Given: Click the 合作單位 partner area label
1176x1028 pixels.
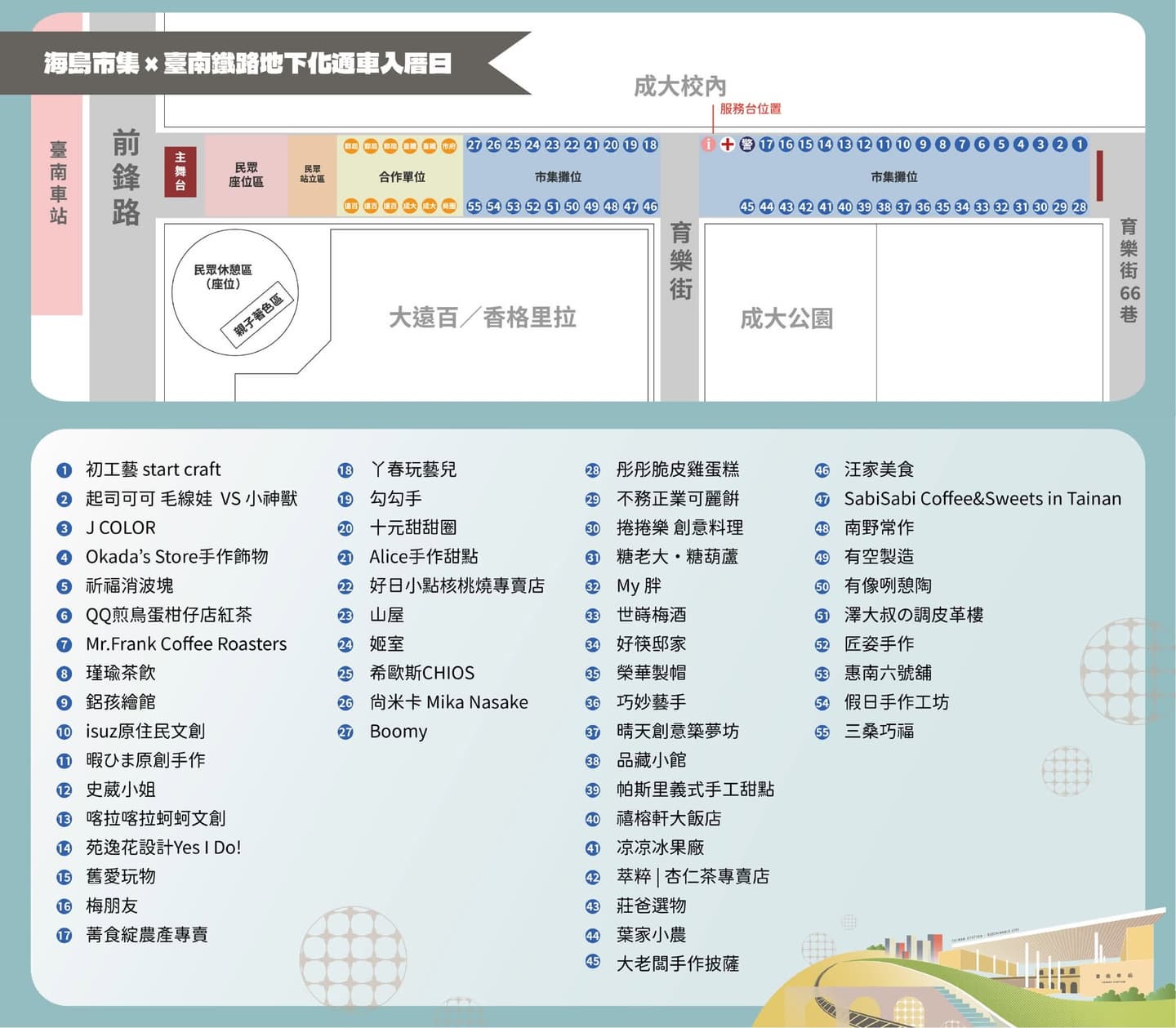Looking at the screenshot, I should pyautogui.click(x=402, y=176).
